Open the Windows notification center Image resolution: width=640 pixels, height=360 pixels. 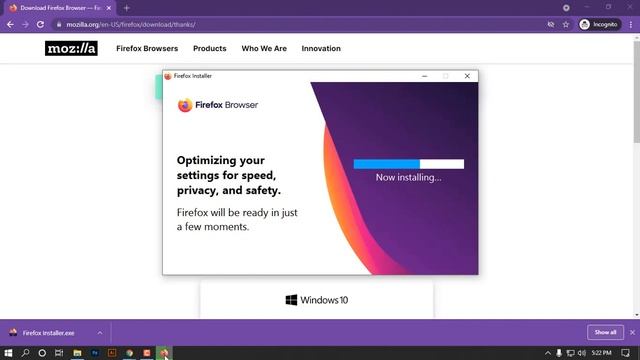click(625, 353)
